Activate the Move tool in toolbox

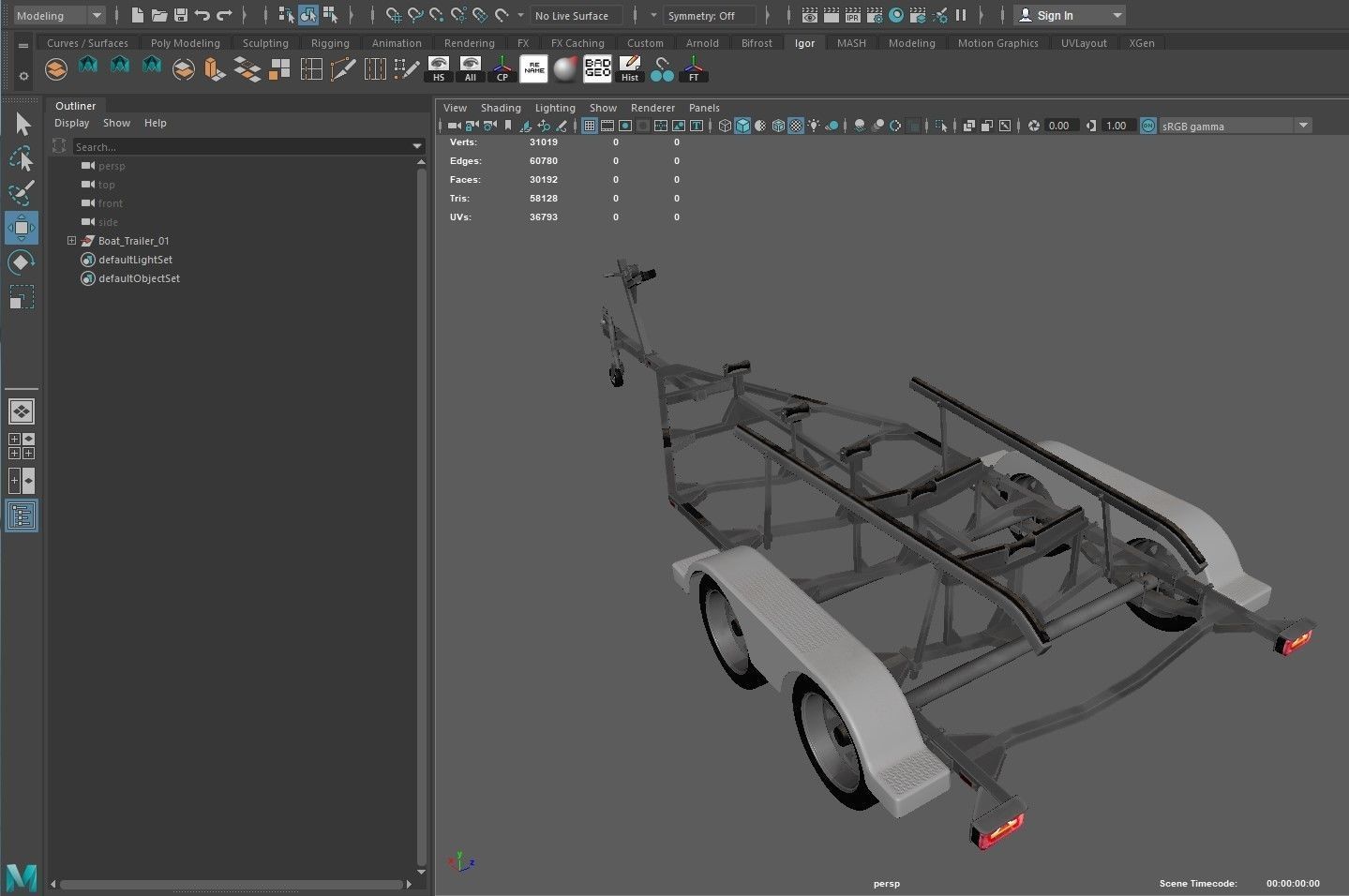click(22, 228)
